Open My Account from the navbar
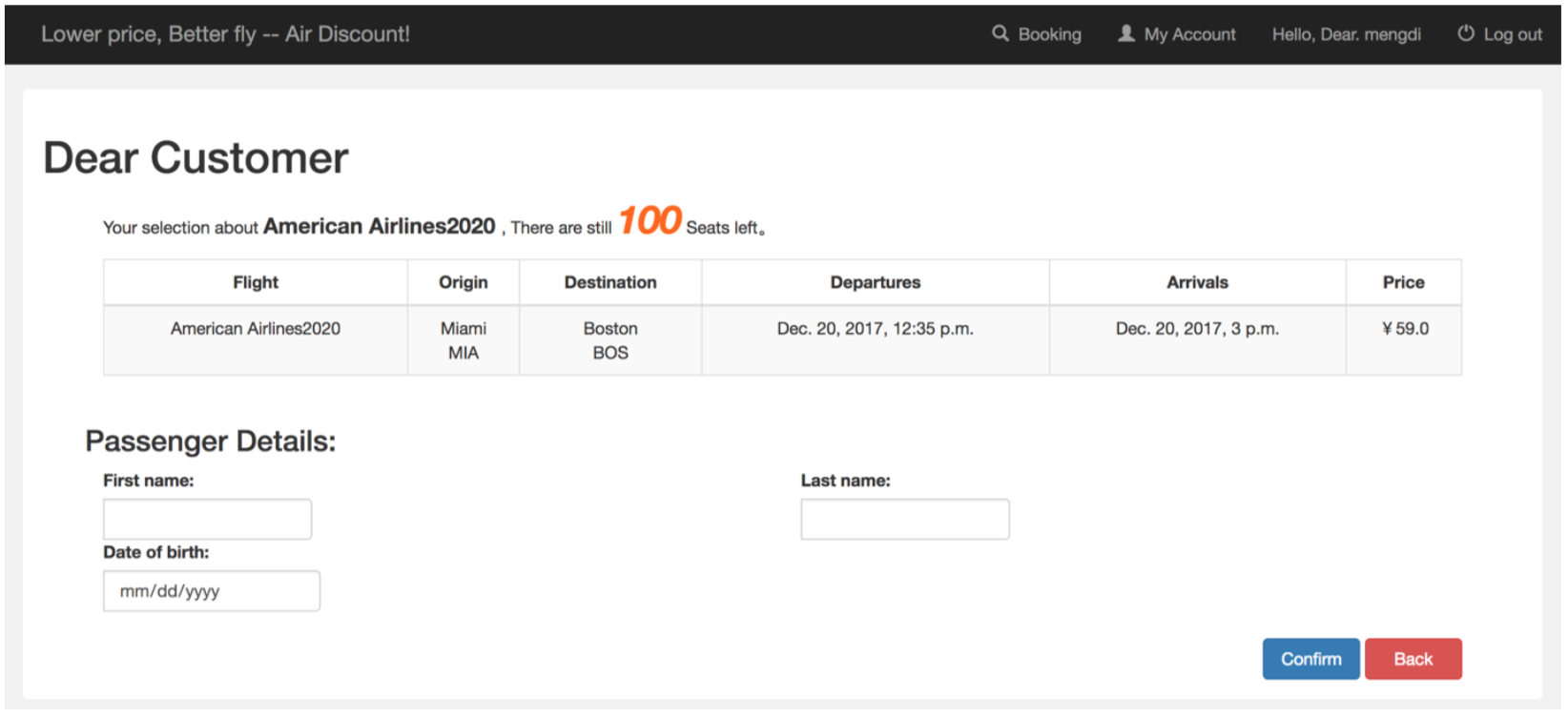The height and width of the screenshot is (717, 1568). pos(1177,34)
